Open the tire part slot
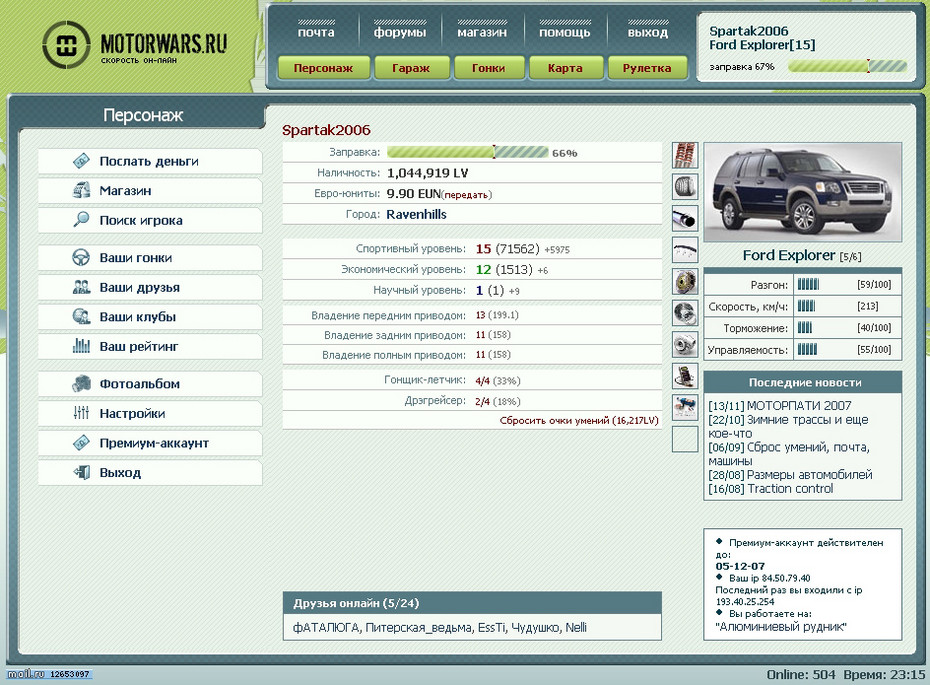Viewport: 930px width, 685px height. coord(685,187)
